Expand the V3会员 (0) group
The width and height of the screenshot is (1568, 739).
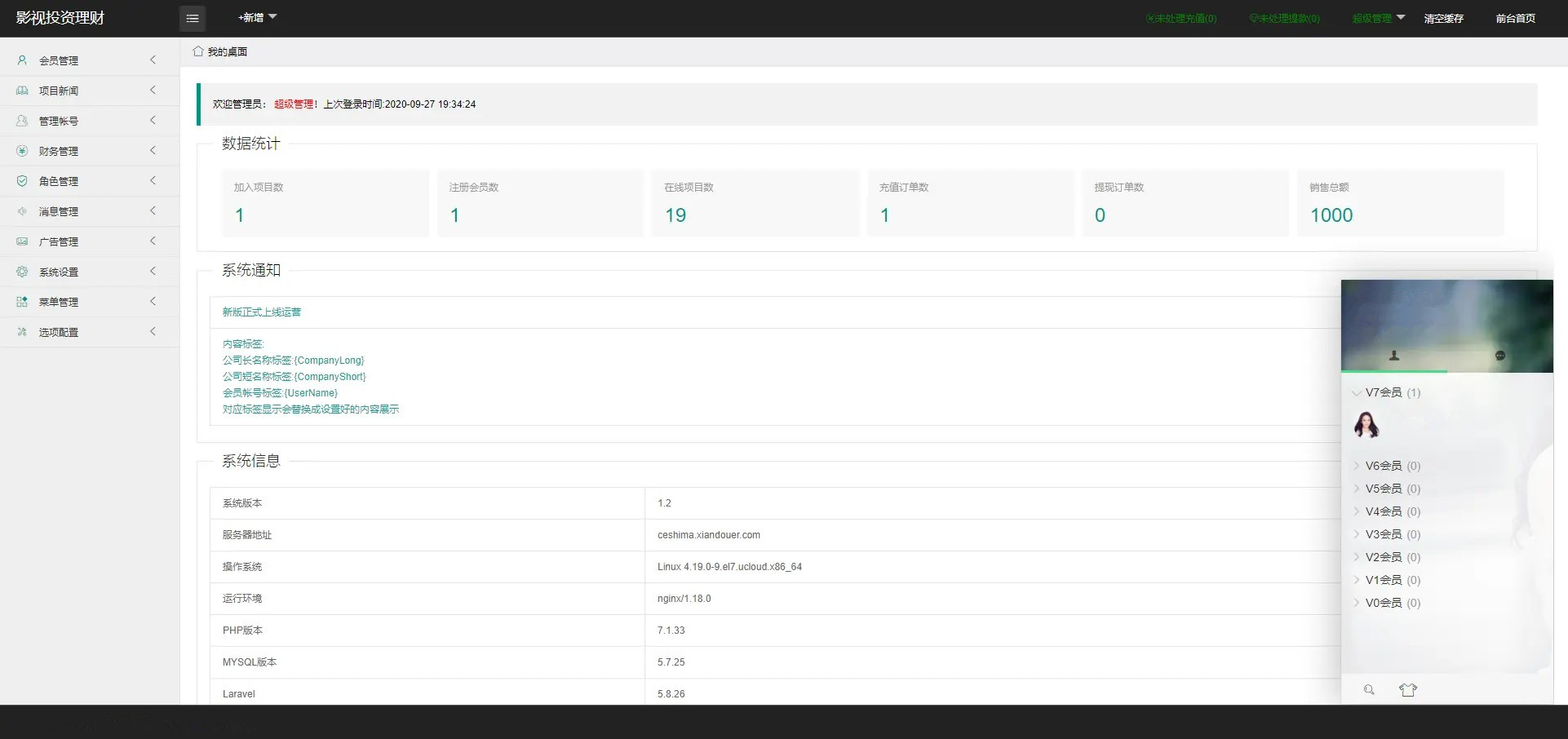pos(1386,534)
